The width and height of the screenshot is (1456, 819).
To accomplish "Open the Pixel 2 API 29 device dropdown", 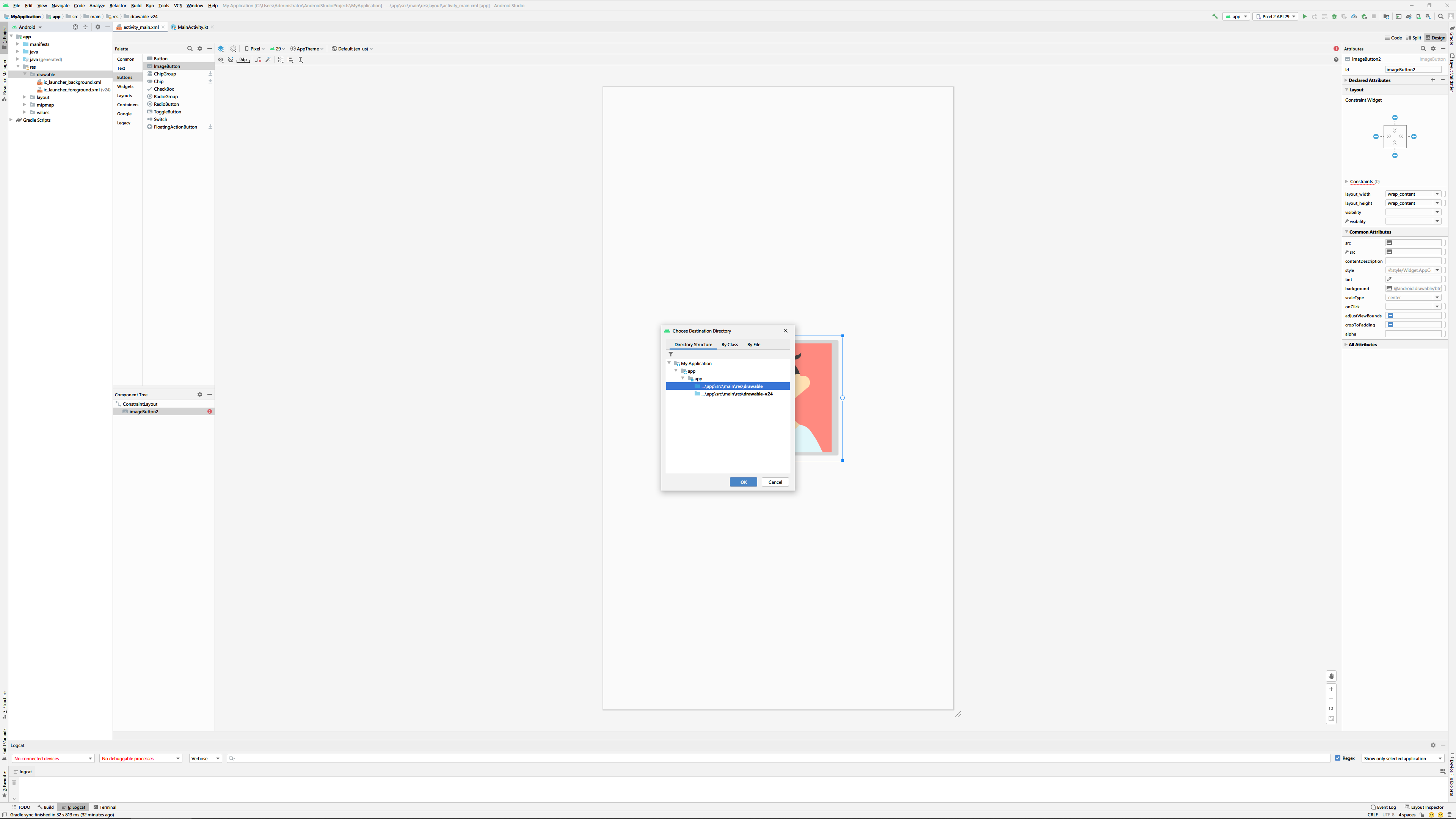I will pos(1276,16).
